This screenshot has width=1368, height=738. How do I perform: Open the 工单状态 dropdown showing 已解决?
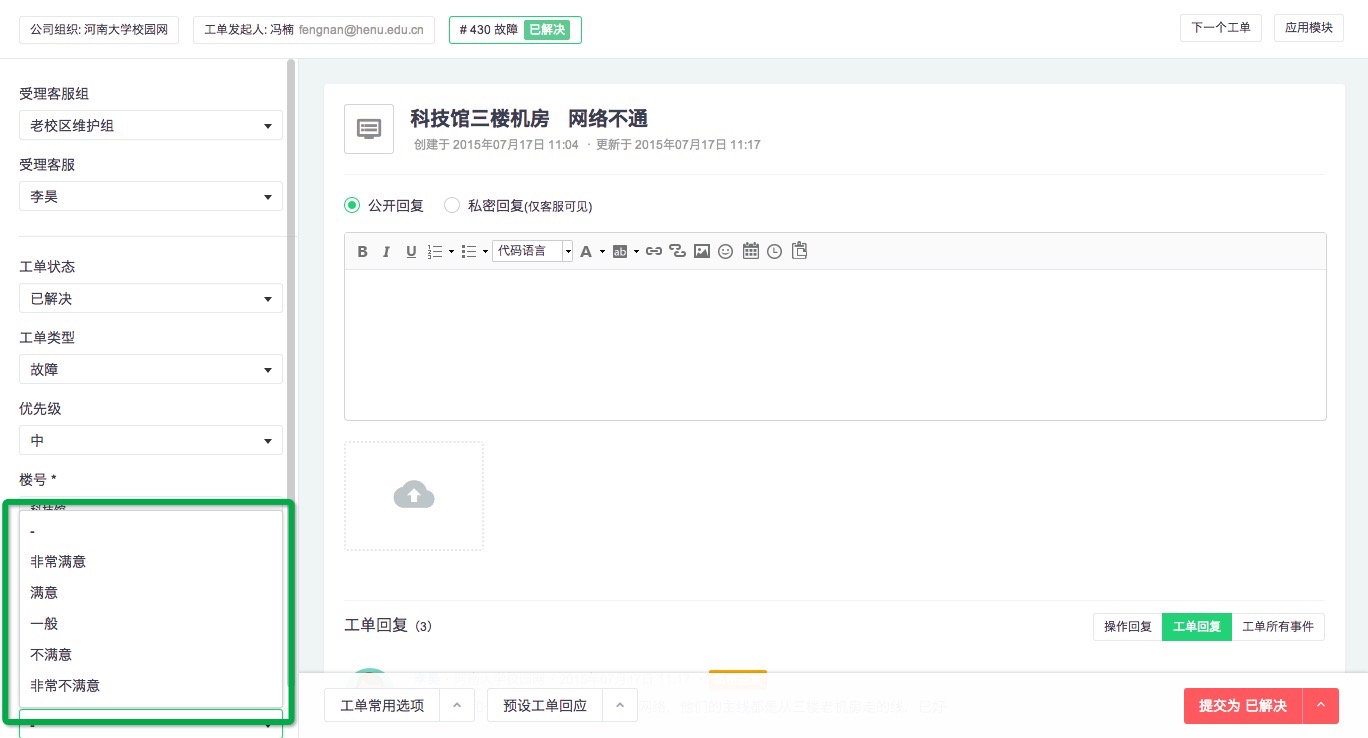pos(151,298)
